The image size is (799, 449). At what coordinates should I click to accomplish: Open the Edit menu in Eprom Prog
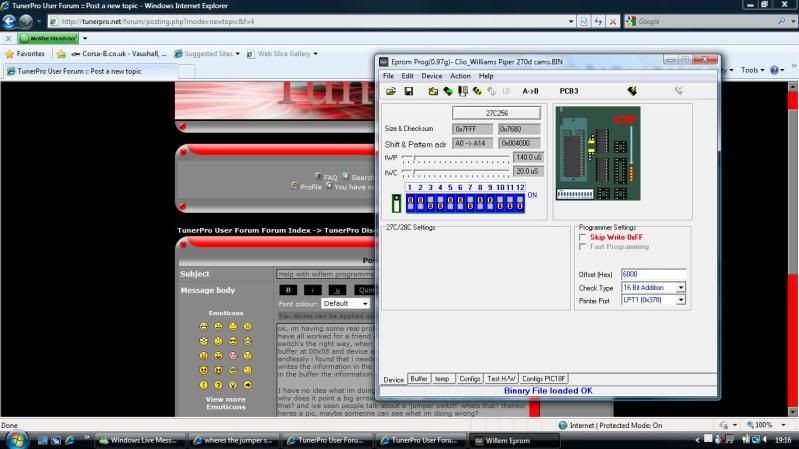tap(407, 76)
